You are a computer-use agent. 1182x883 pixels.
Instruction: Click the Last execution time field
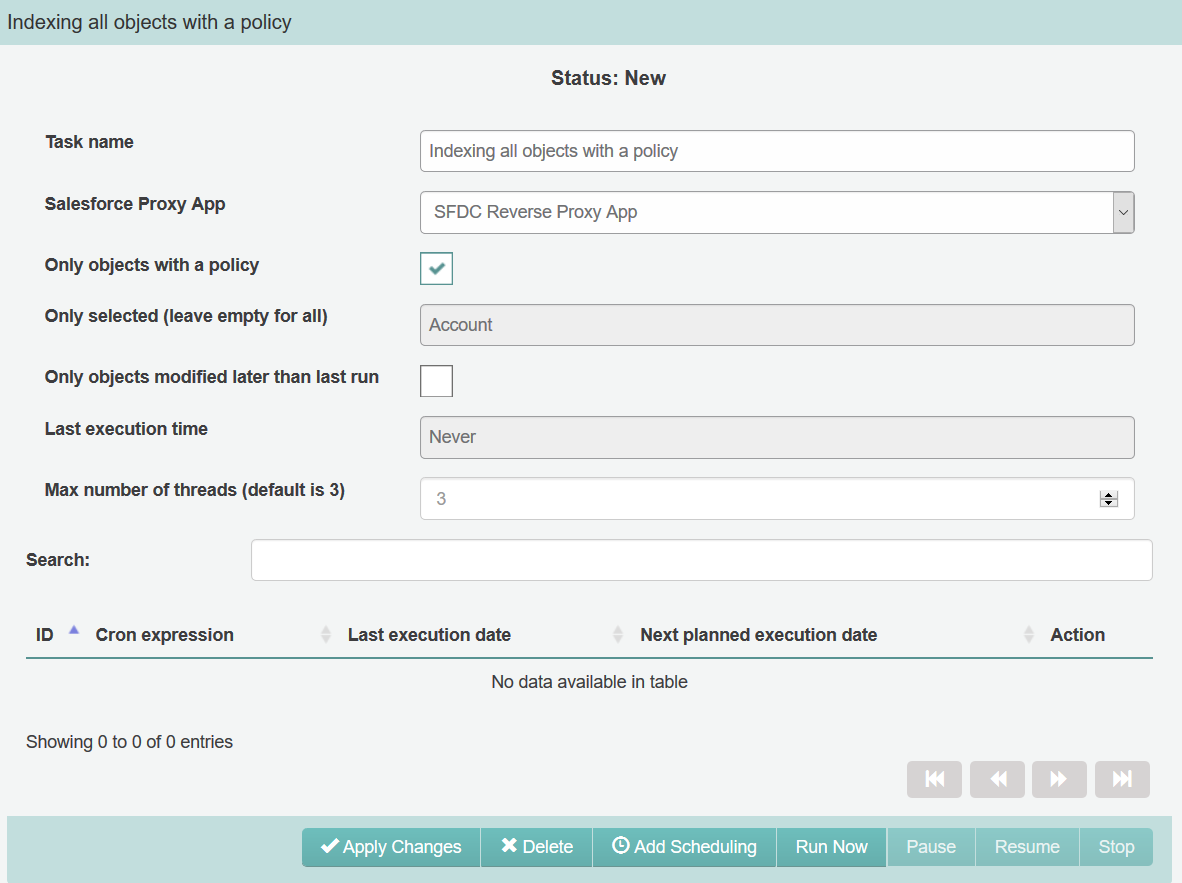[777, 437]
